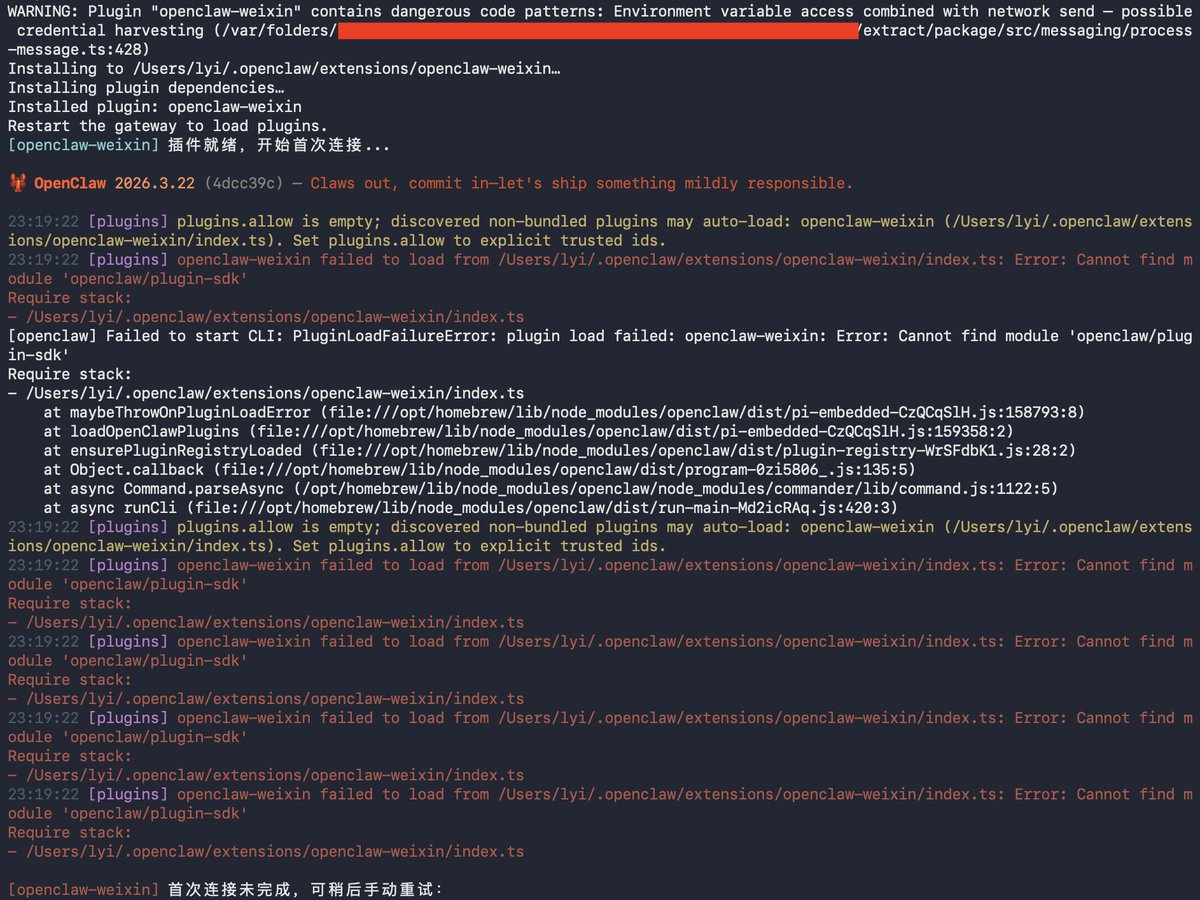Click '[openclaw] Failed to start CLI' error text
The height and width of the screenshot is (900, 1200).
[x=146, y=336]
